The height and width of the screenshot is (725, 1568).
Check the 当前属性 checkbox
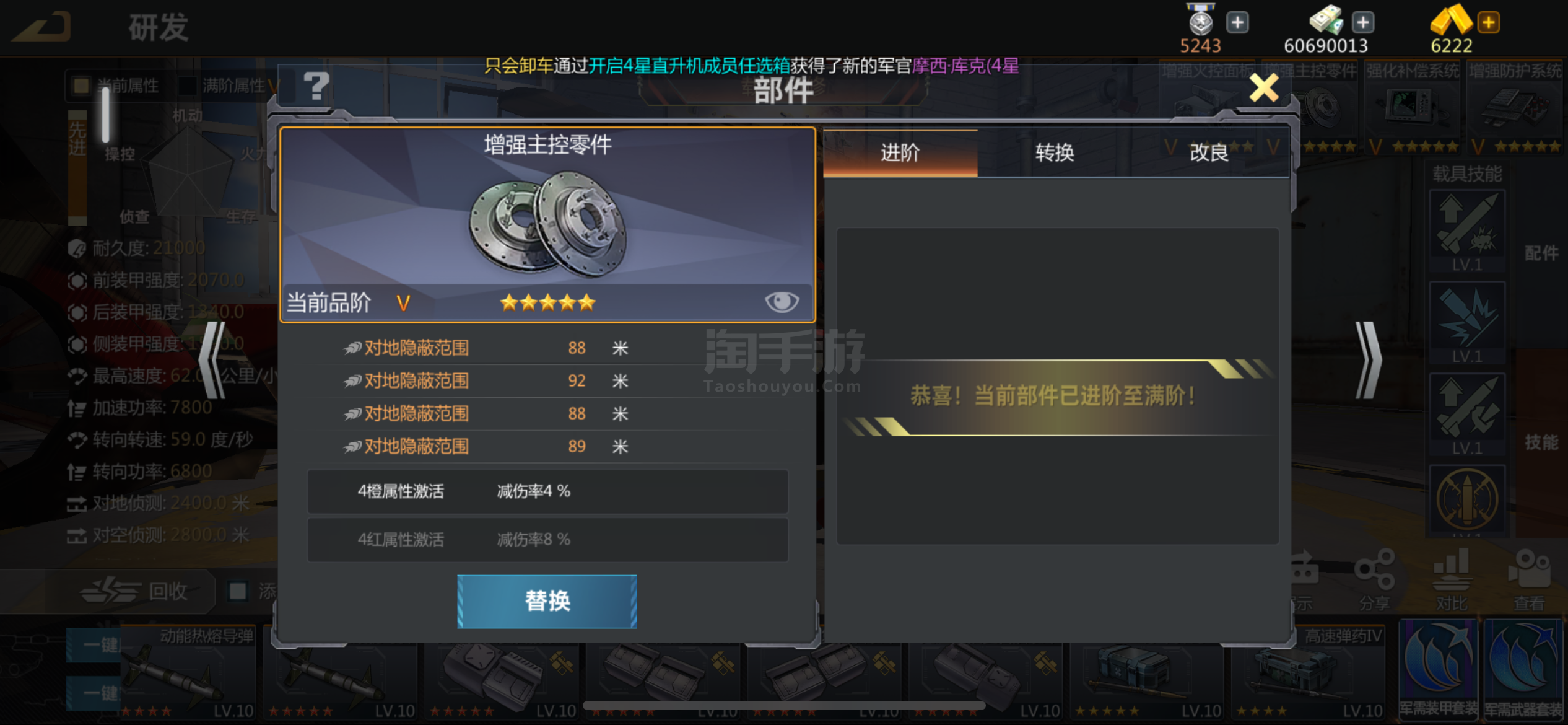pos(81,86)
